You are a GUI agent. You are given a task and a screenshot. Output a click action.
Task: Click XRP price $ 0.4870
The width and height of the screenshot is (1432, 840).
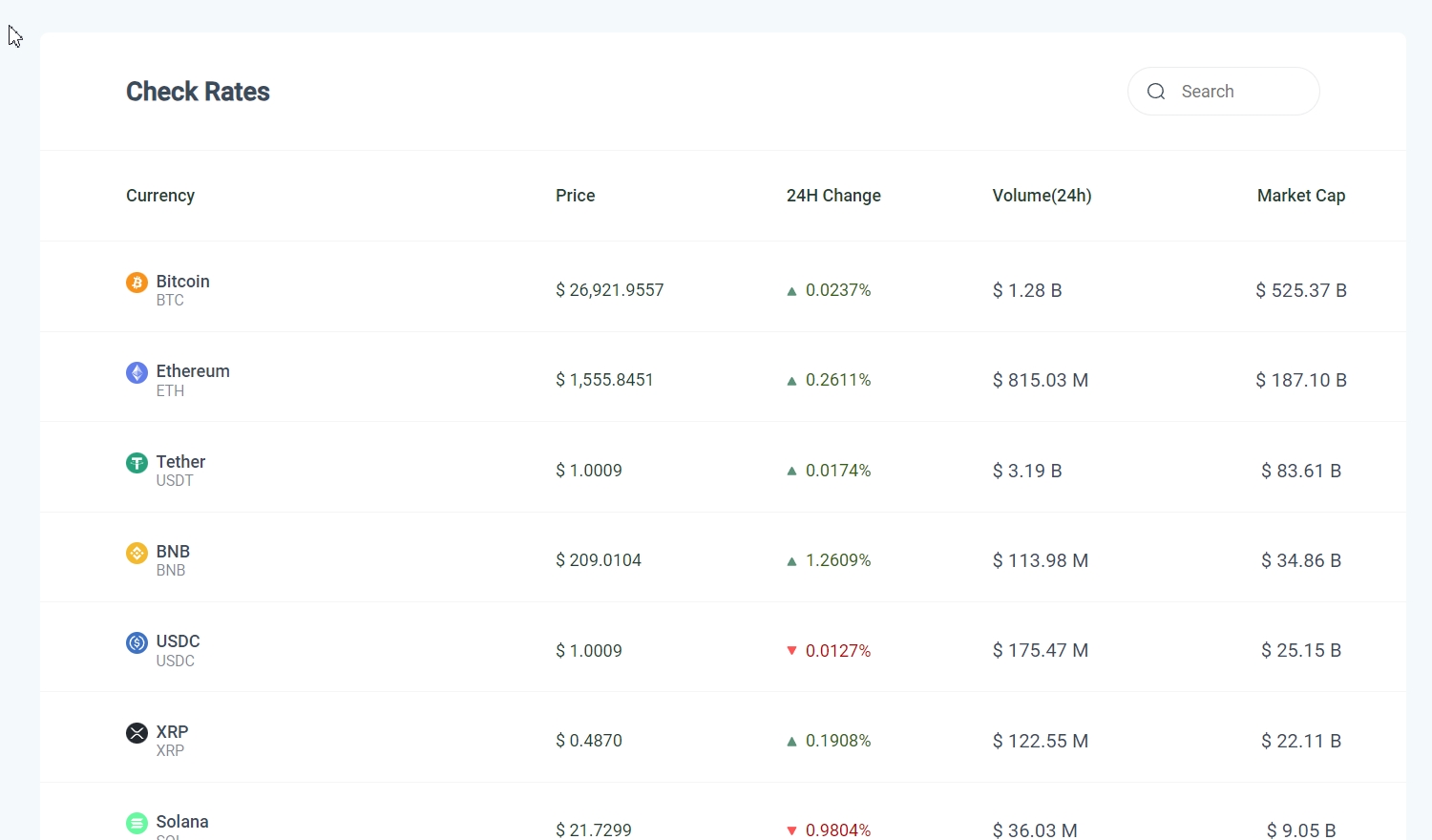[x=589, y=741]
